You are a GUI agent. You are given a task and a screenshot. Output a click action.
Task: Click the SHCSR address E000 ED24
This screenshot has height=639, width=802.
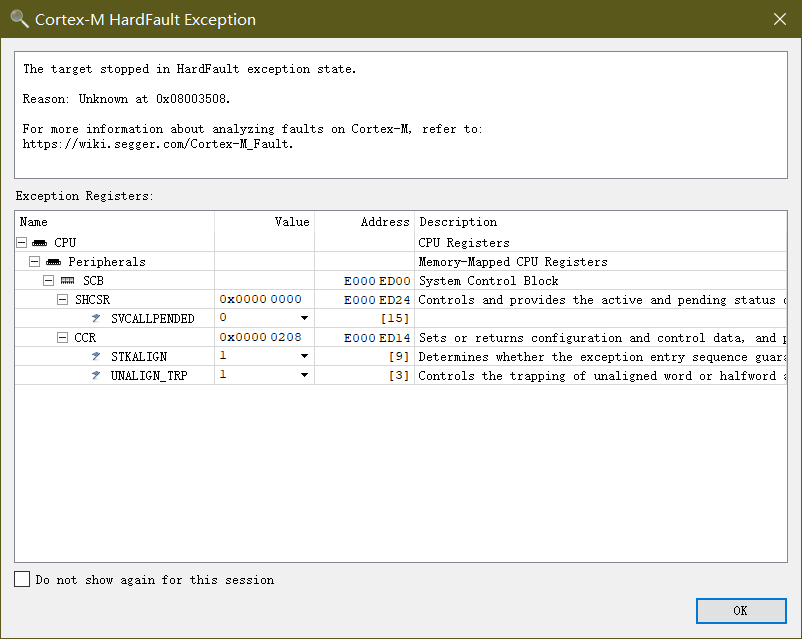(x=377, y=300)
